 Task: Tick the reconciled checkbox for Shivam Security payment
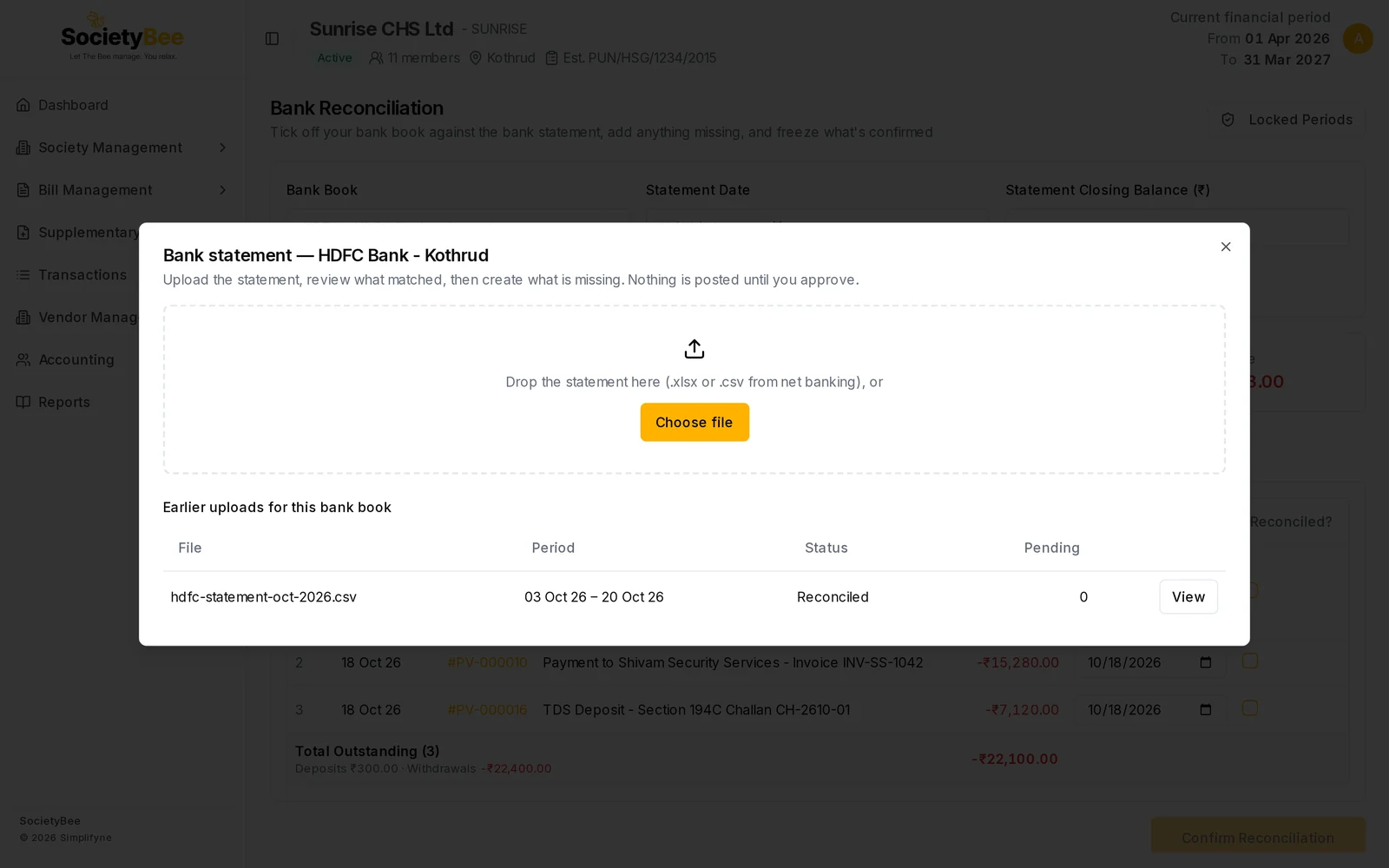click(x=1250, y=661)
